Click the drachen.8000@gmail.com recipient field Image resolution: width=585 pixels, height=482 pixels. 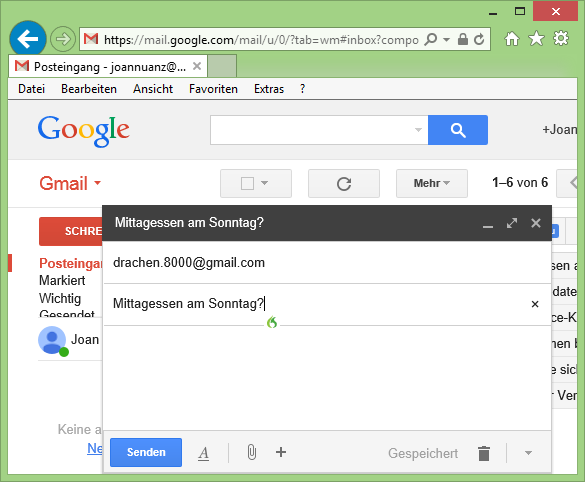point(327,263)
